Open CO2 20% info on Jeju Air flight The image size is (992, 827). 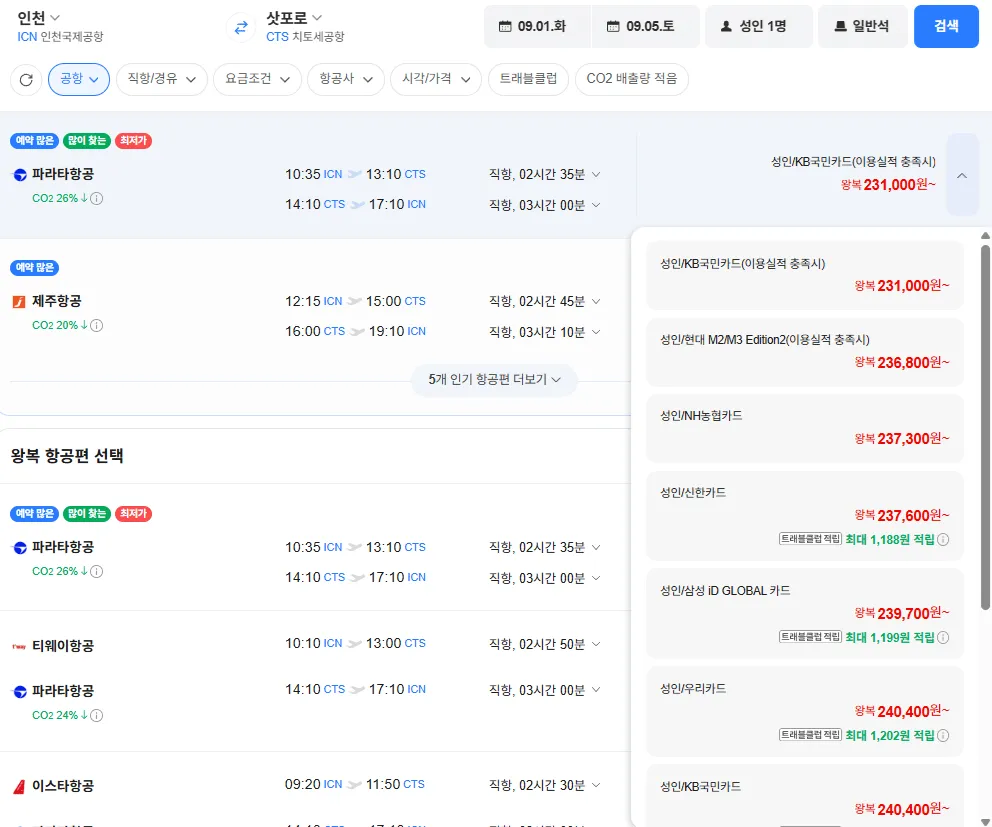pyautogui.click(x=96, y=326)
